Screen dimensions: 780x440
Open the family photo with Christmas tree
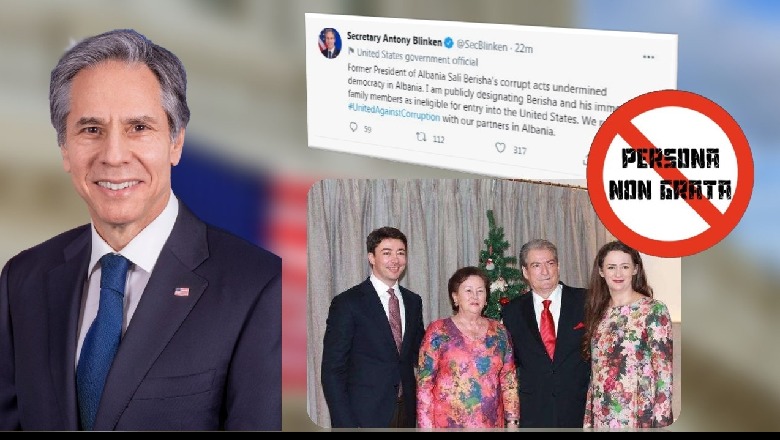coord(493,303)
